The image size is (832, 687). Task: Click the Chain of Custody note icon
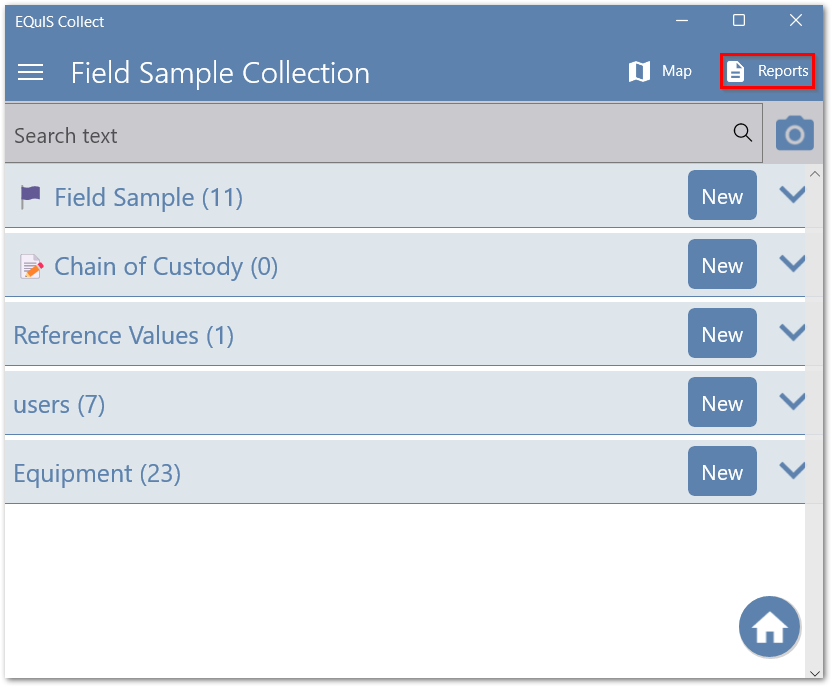[31, 266]
